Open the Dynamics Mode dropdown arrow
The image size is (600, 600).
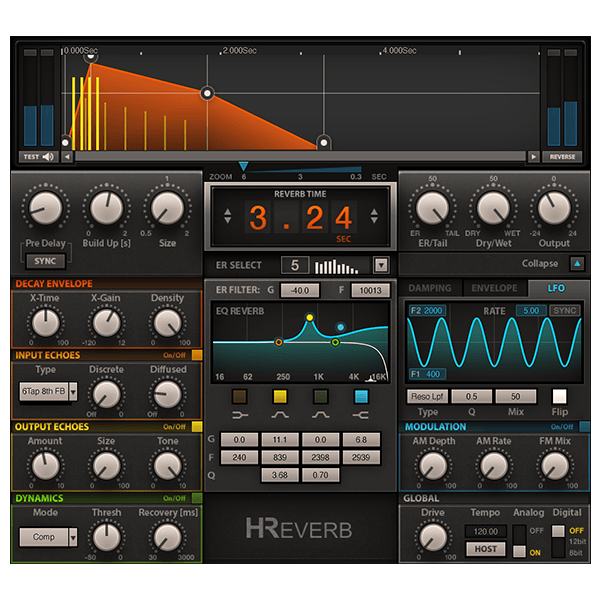click(x=73, y=537)
